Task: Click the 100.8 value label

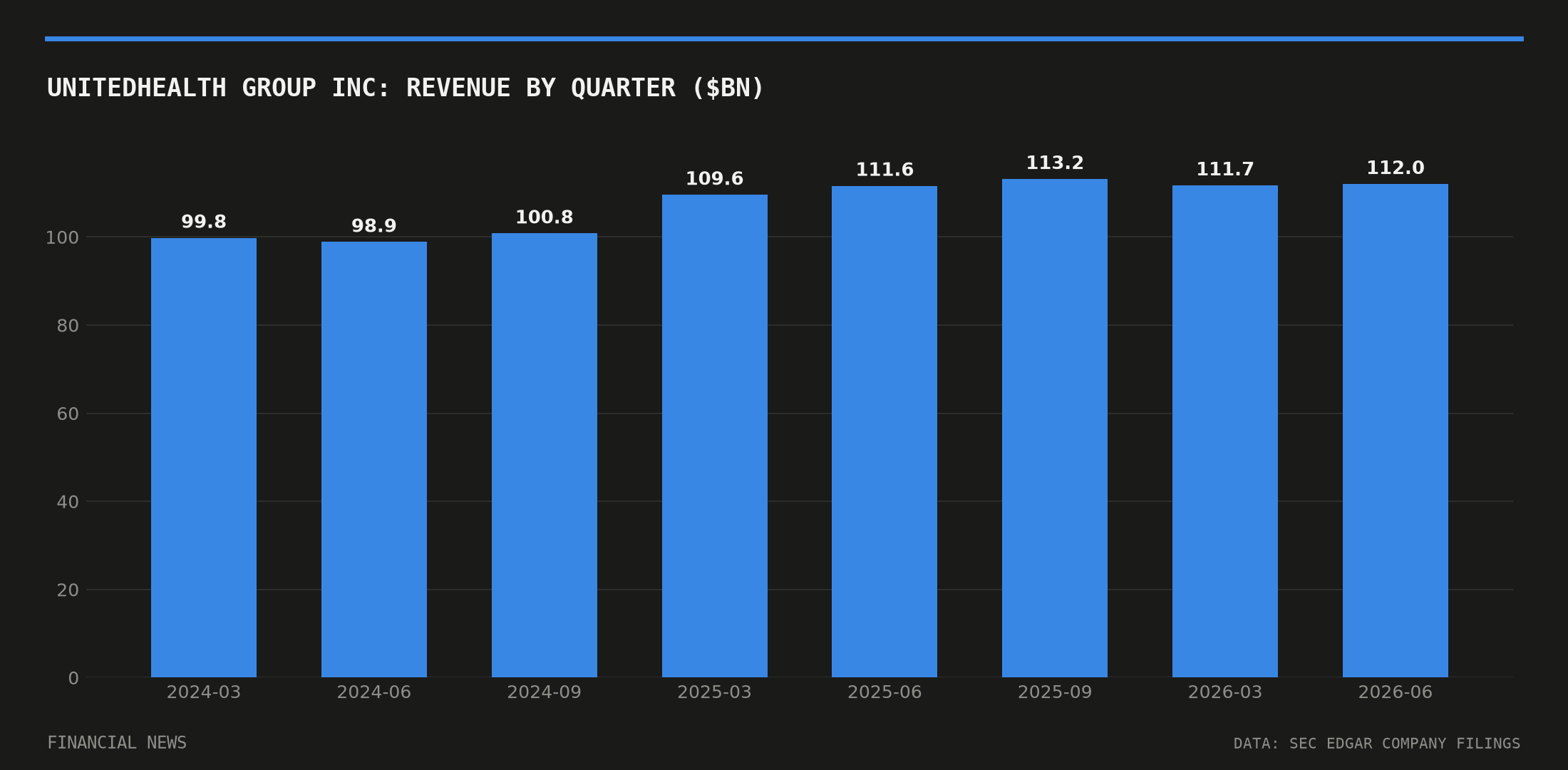Action: click(x=545, y=217)
